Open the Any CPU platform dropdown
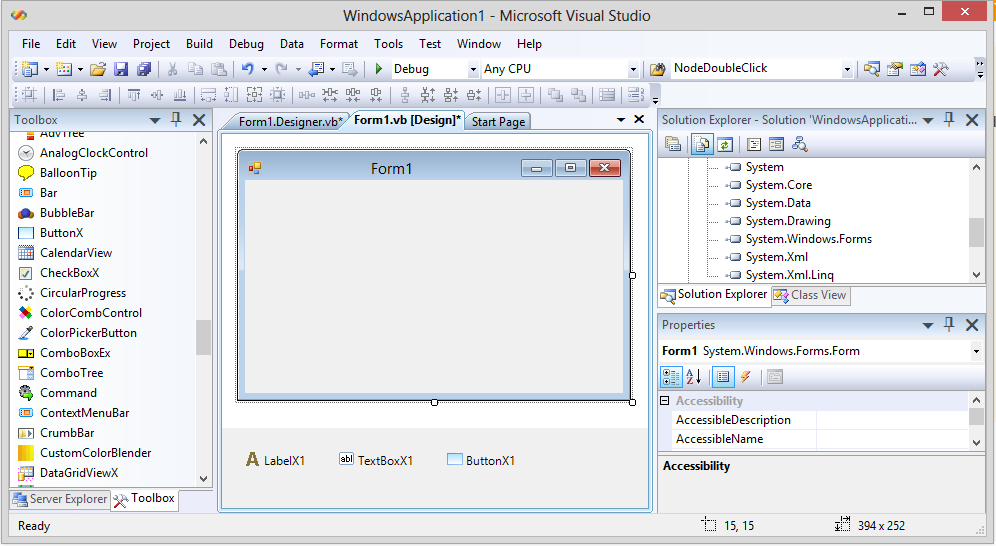Screen dimensions: 996x546 pos(633,69)
